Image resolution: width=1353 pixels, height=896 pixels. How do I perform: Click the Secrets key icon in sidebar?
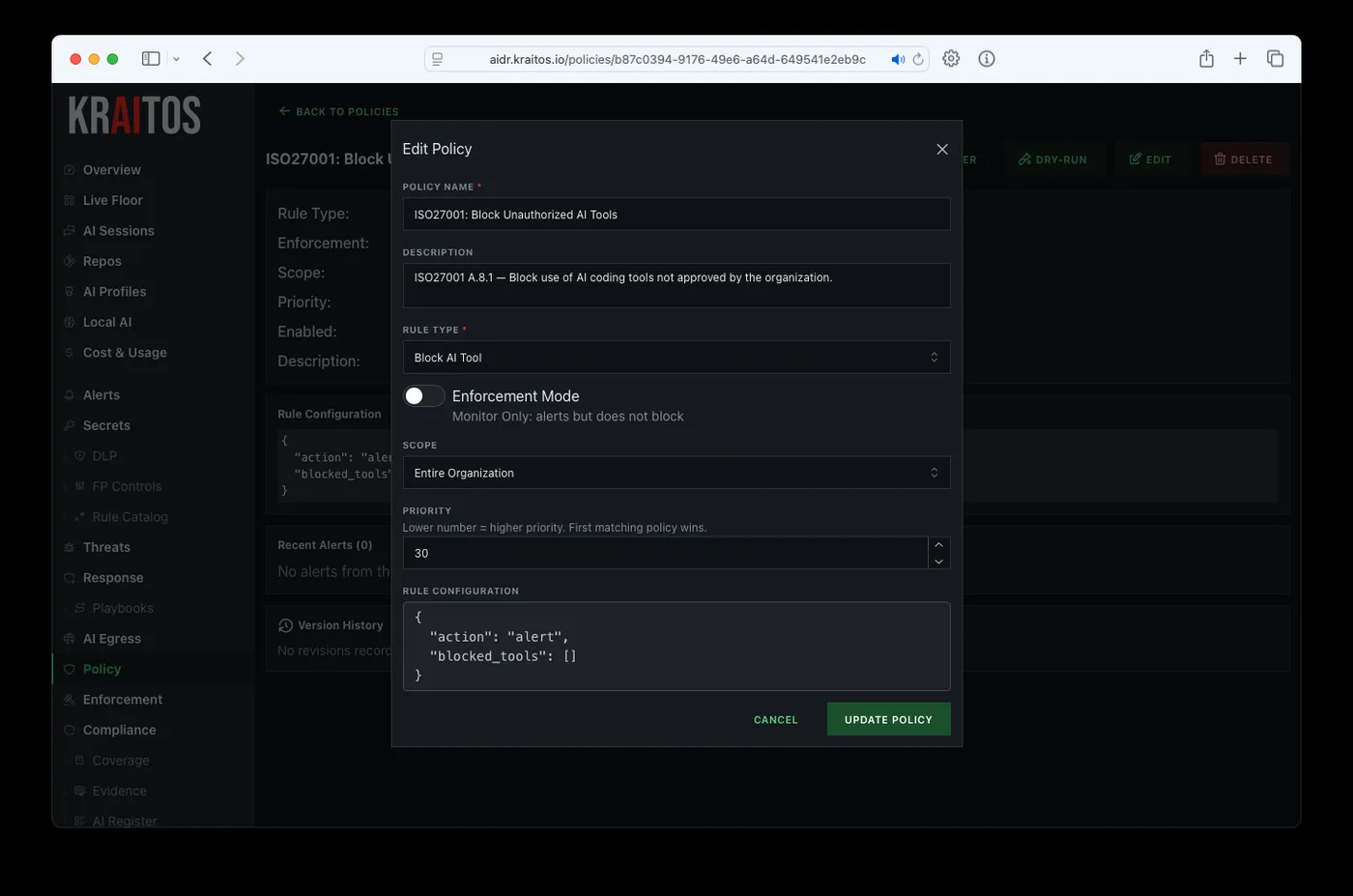69,425
